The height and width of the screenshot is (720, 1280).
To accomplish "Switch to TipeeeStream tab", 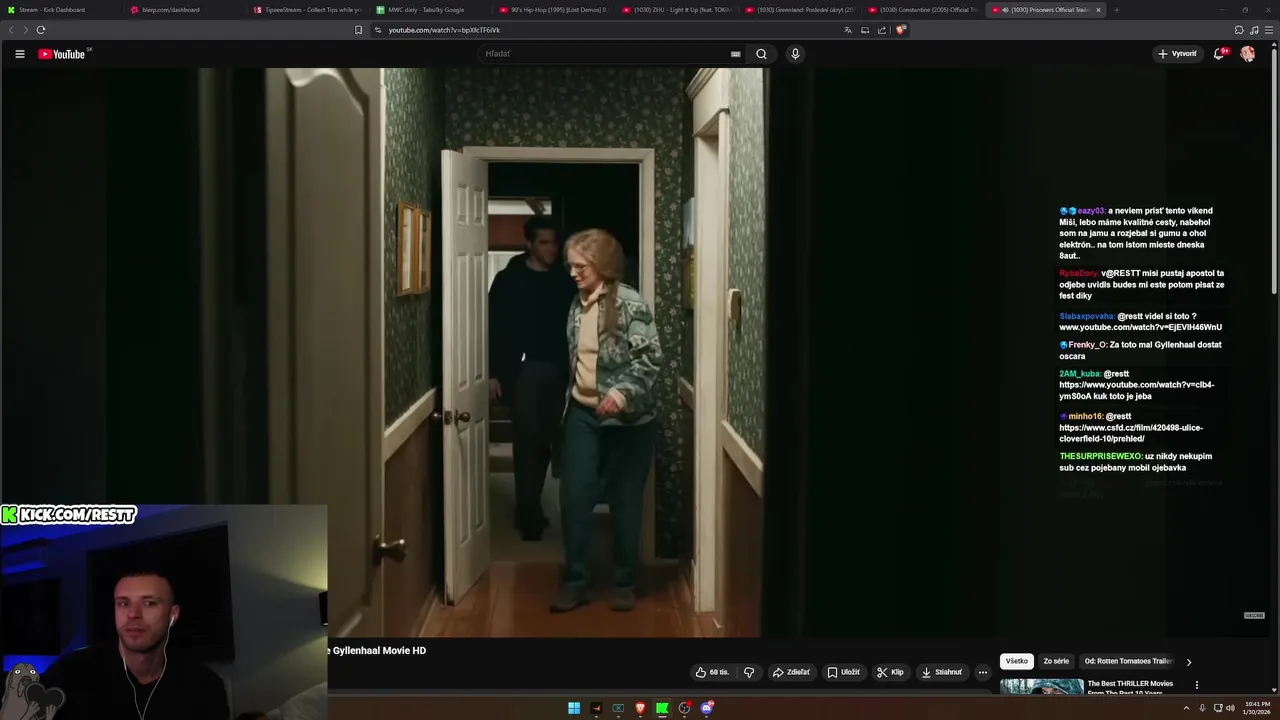I will (307, 10).
